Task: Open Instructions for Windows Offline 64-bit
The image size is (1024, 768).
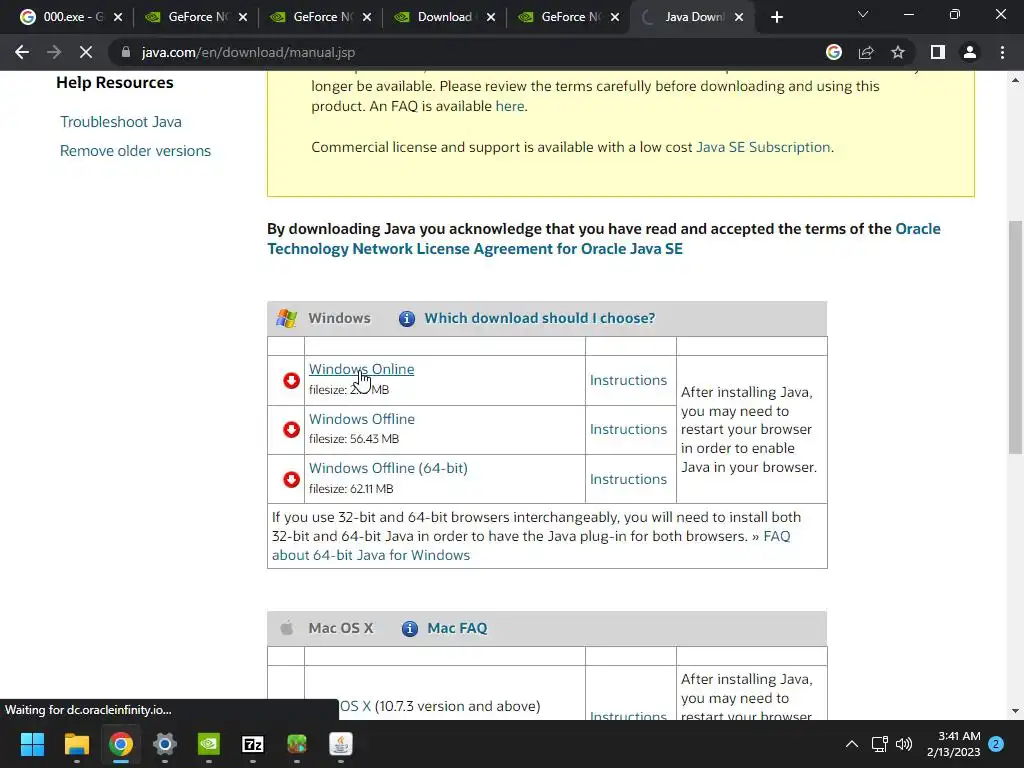Action: [x=628, y=479]
